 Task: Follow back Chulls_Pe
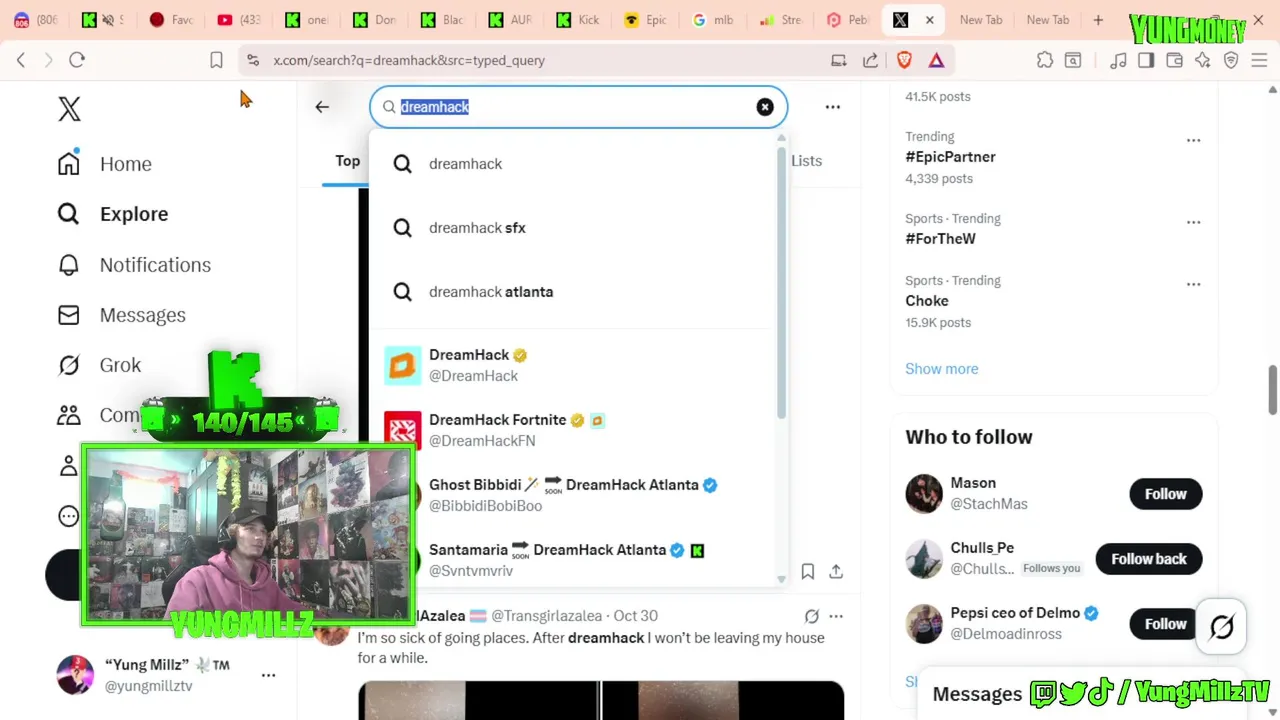coord(1149,559)
